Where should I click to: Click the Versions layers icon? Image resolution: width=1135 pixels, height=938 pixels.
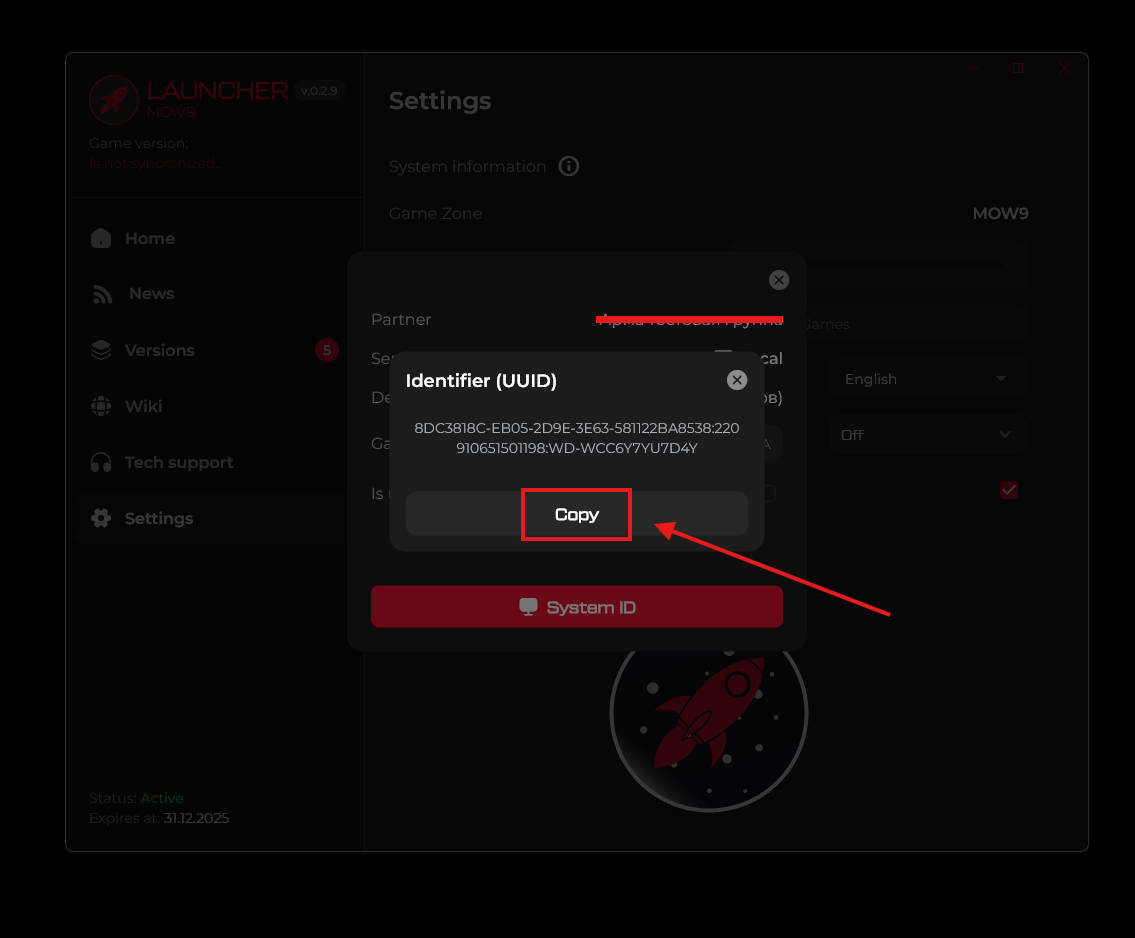(x=101, y=350)
